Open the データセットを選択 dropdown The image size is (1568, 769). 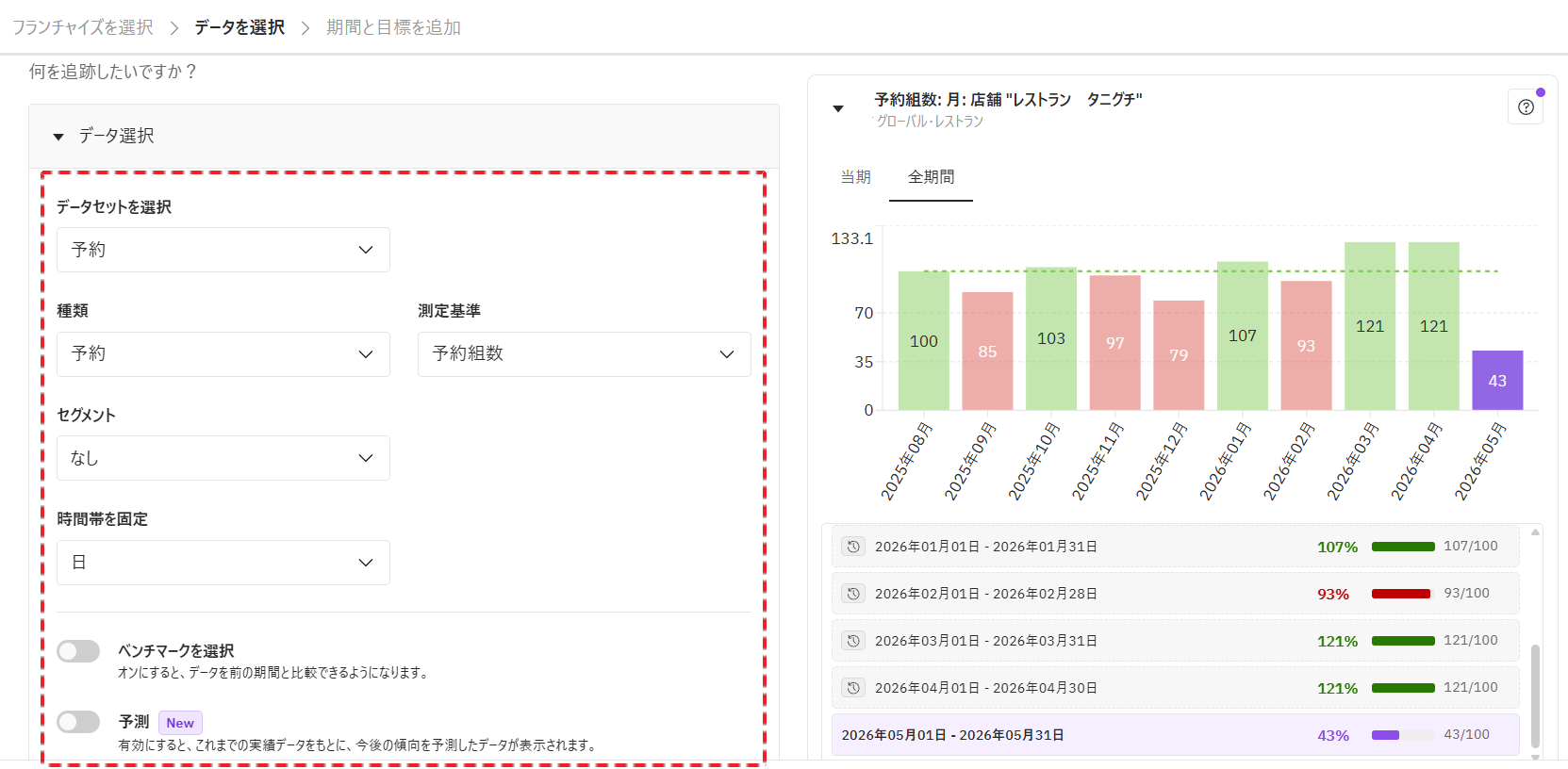(223, 250)
